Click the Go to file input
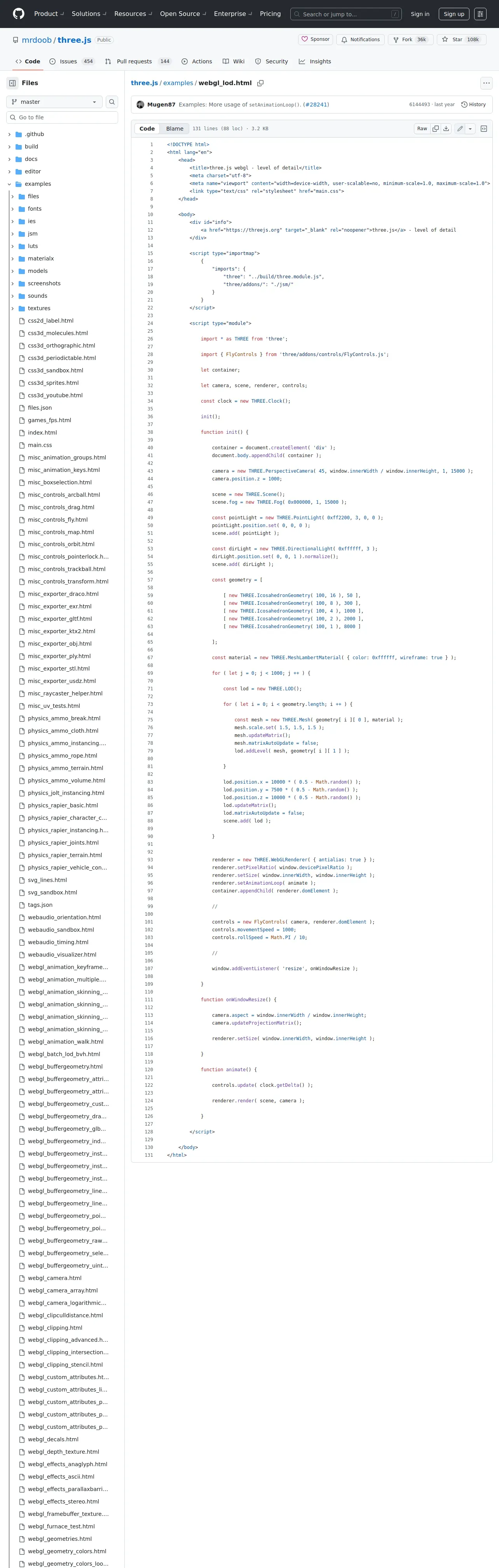The width and height of the screenshot is (499, 1568). pos(62,117)
